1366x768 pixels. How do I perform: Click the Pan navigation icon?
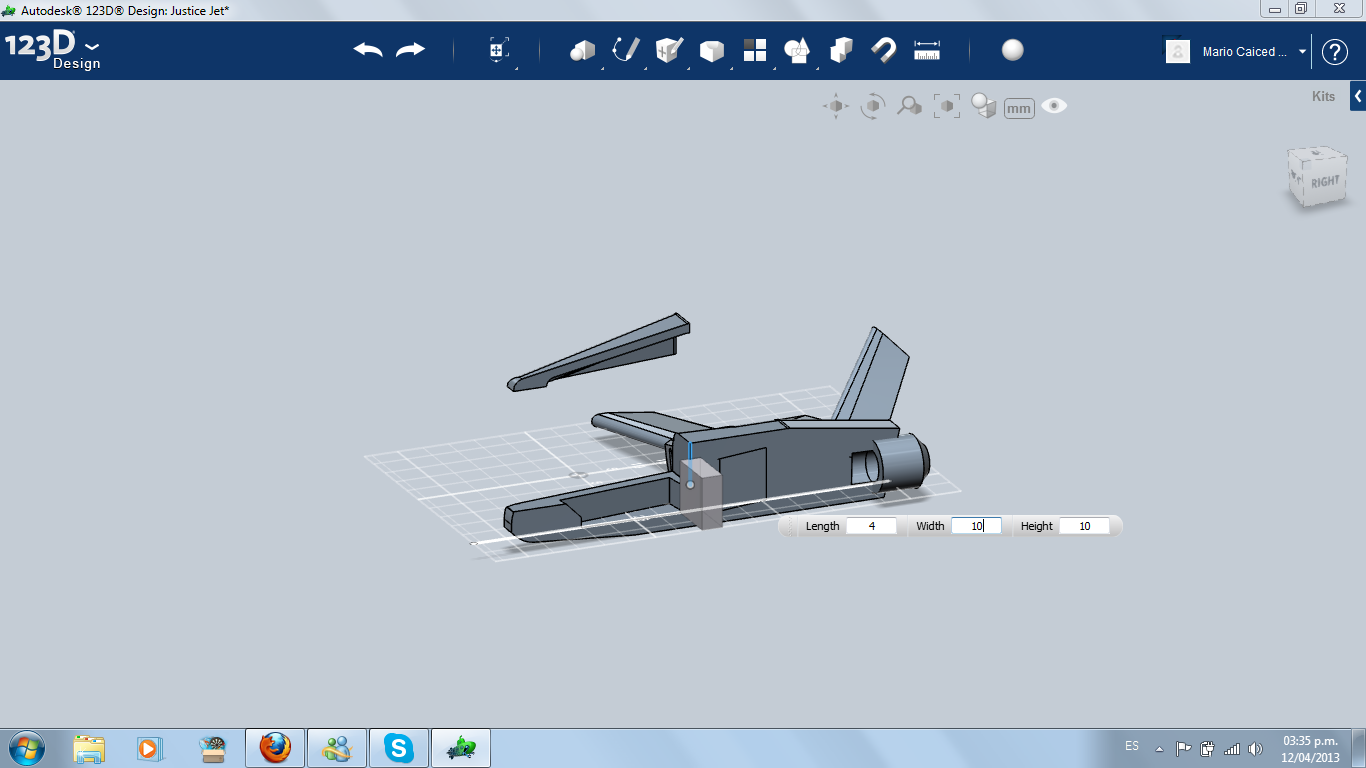point(836,106)
